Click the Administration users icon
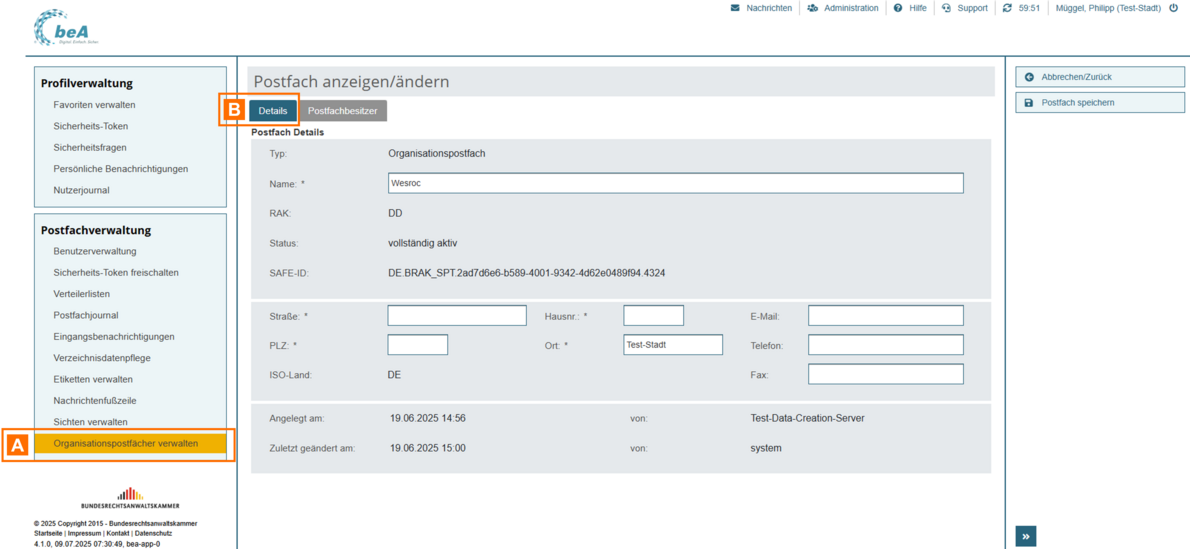The height and width of the screenshot is (549, 1190). 812,8
